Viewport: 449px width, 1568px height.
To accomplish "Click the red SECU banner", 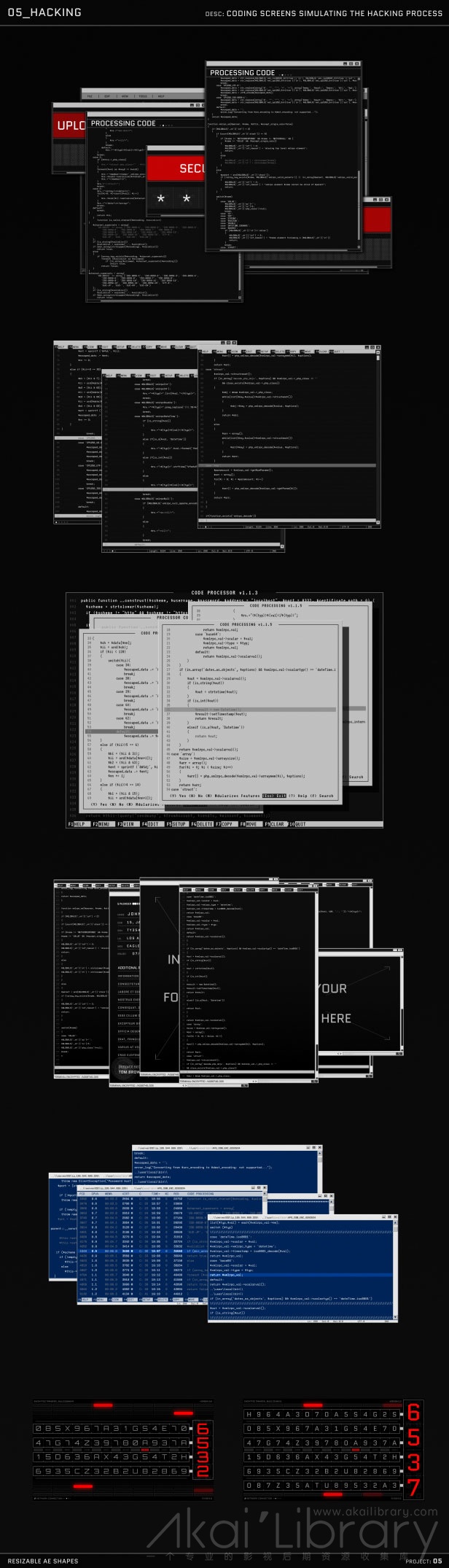I will pyautogui.click(x=176, y=168).
